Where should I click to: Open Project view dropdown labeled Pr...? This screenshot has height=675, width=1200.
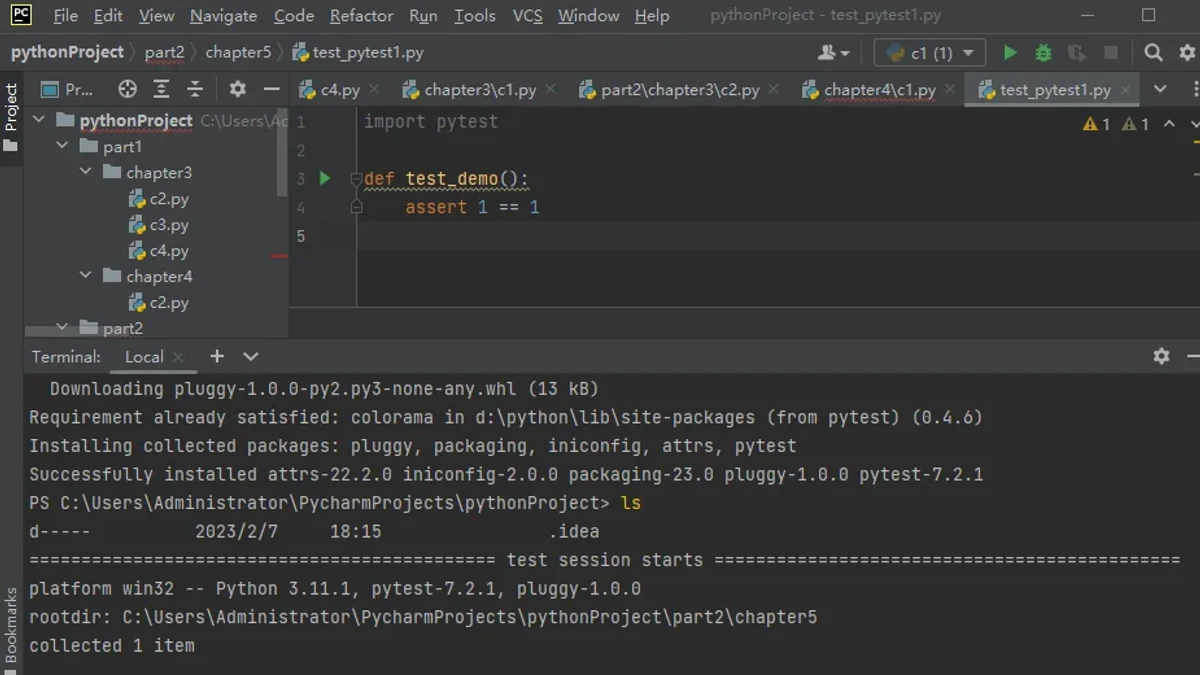pos(67,90)
